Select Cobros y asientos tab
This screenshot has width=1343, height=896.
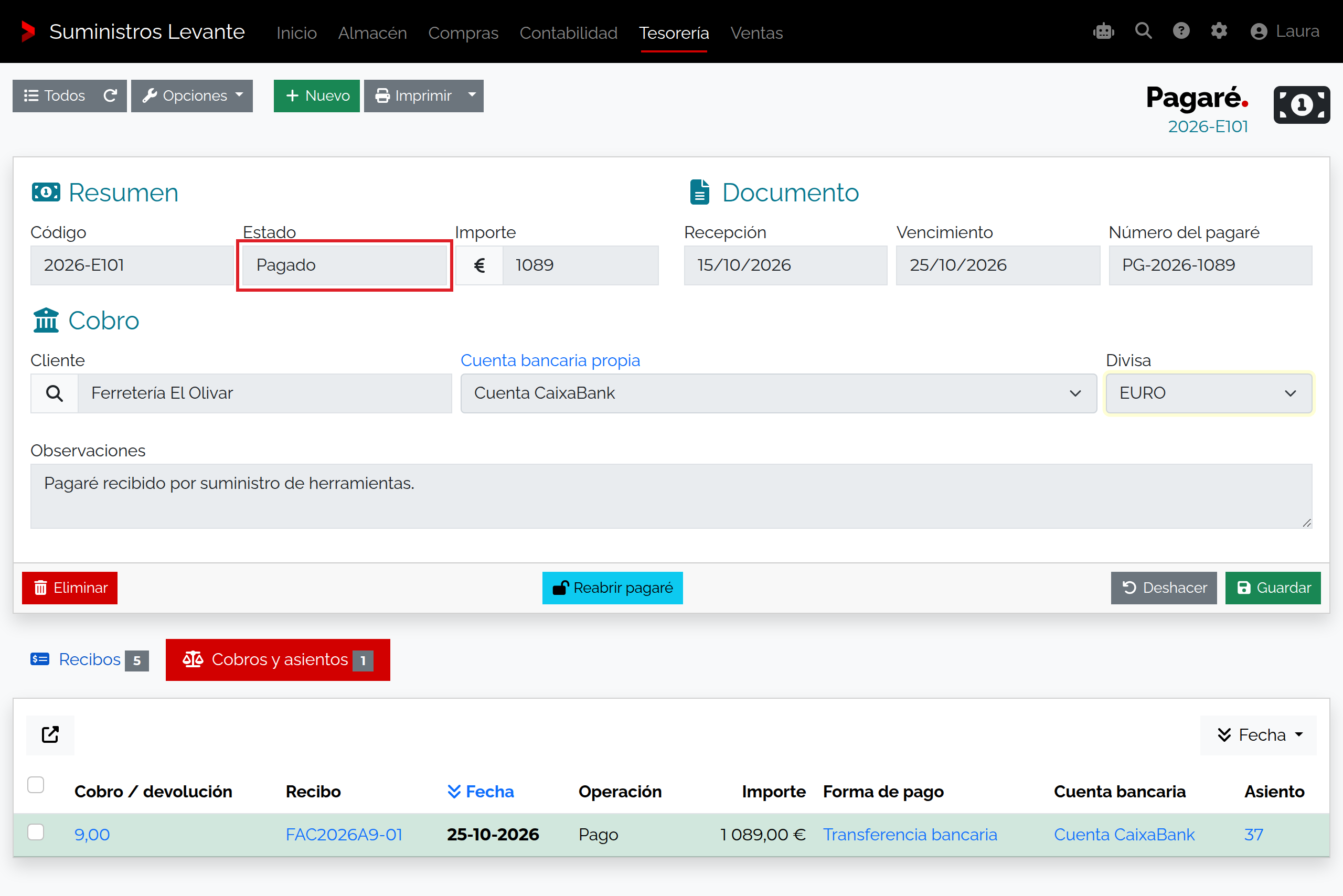pos(278,659)
